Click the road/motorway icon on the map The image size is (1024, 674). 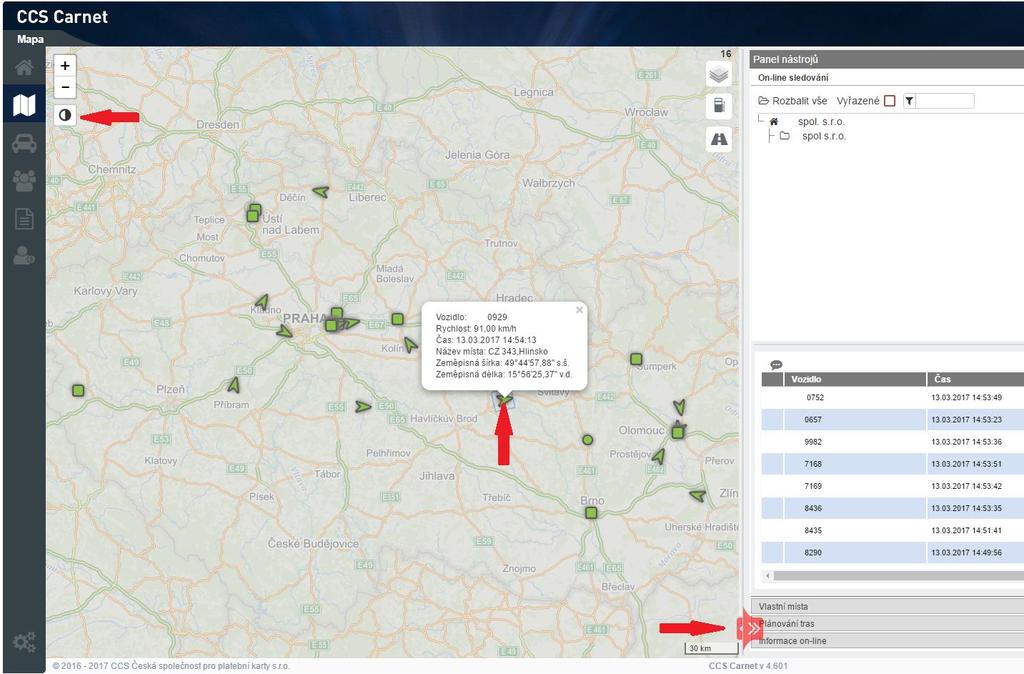718,139
